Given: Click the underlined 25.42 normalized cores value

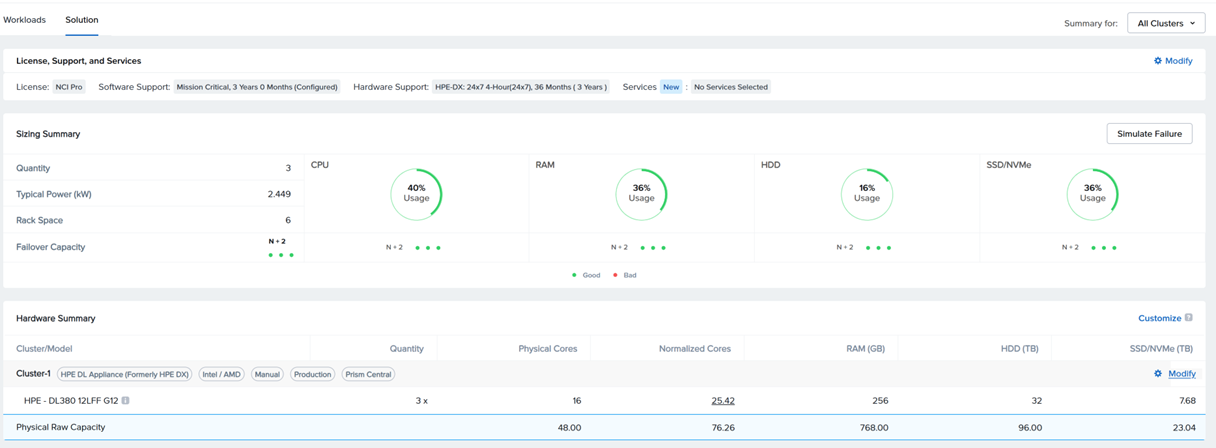Looking at the screenshot, I should tap(723, 401).
